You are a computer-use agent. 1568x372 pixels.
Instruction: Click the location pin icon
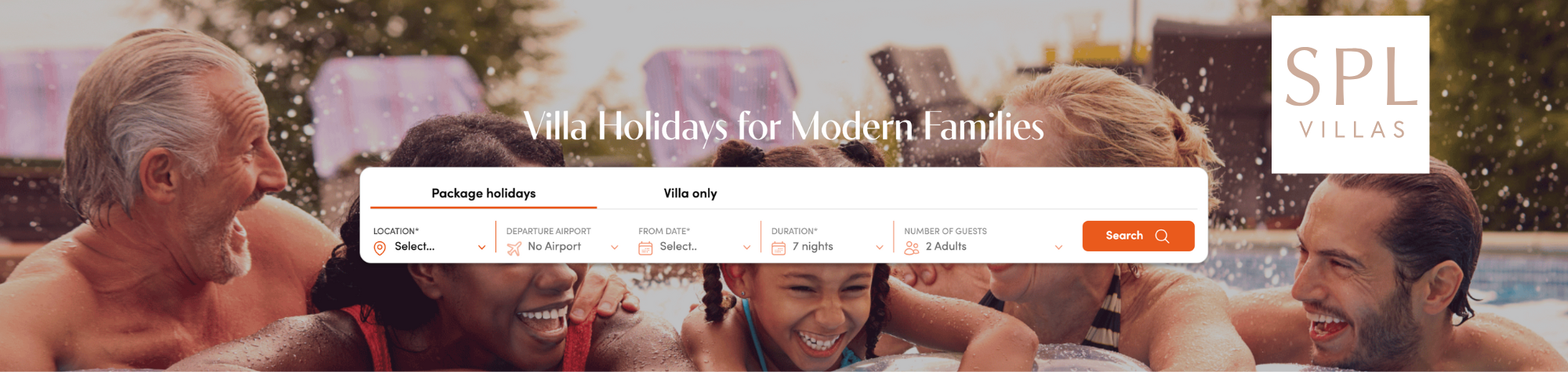(379, 248)
